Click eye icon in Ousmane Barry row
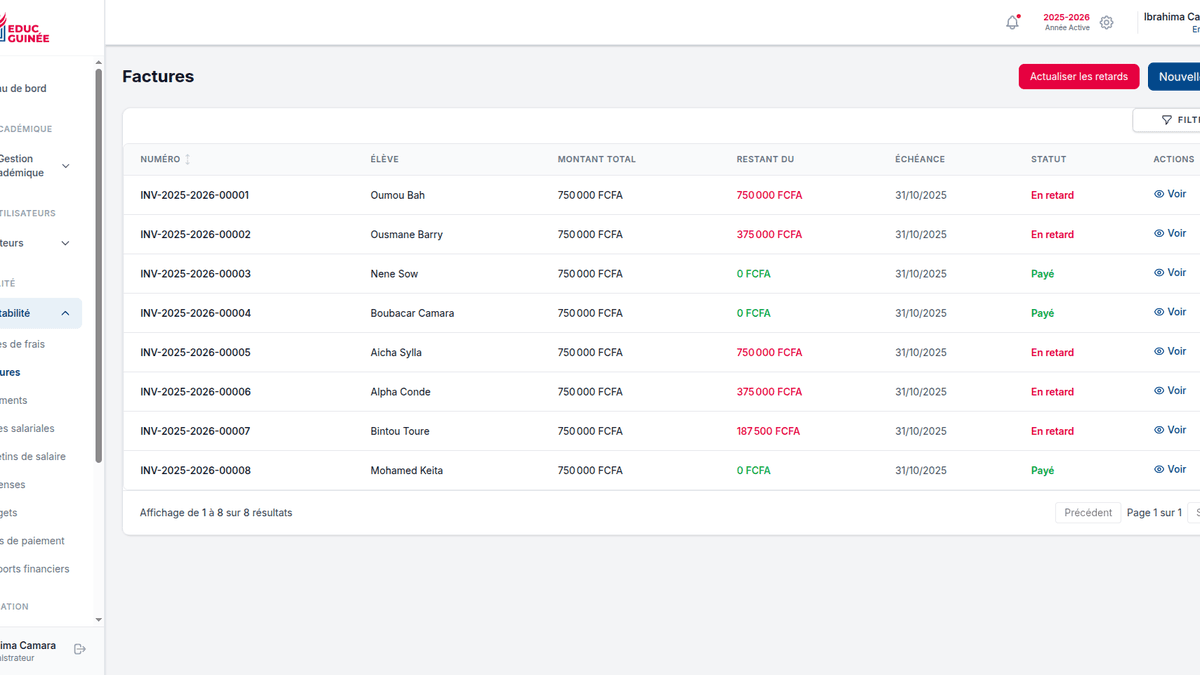Screen dimensions: 1200x675 [x=1159, y=233]
